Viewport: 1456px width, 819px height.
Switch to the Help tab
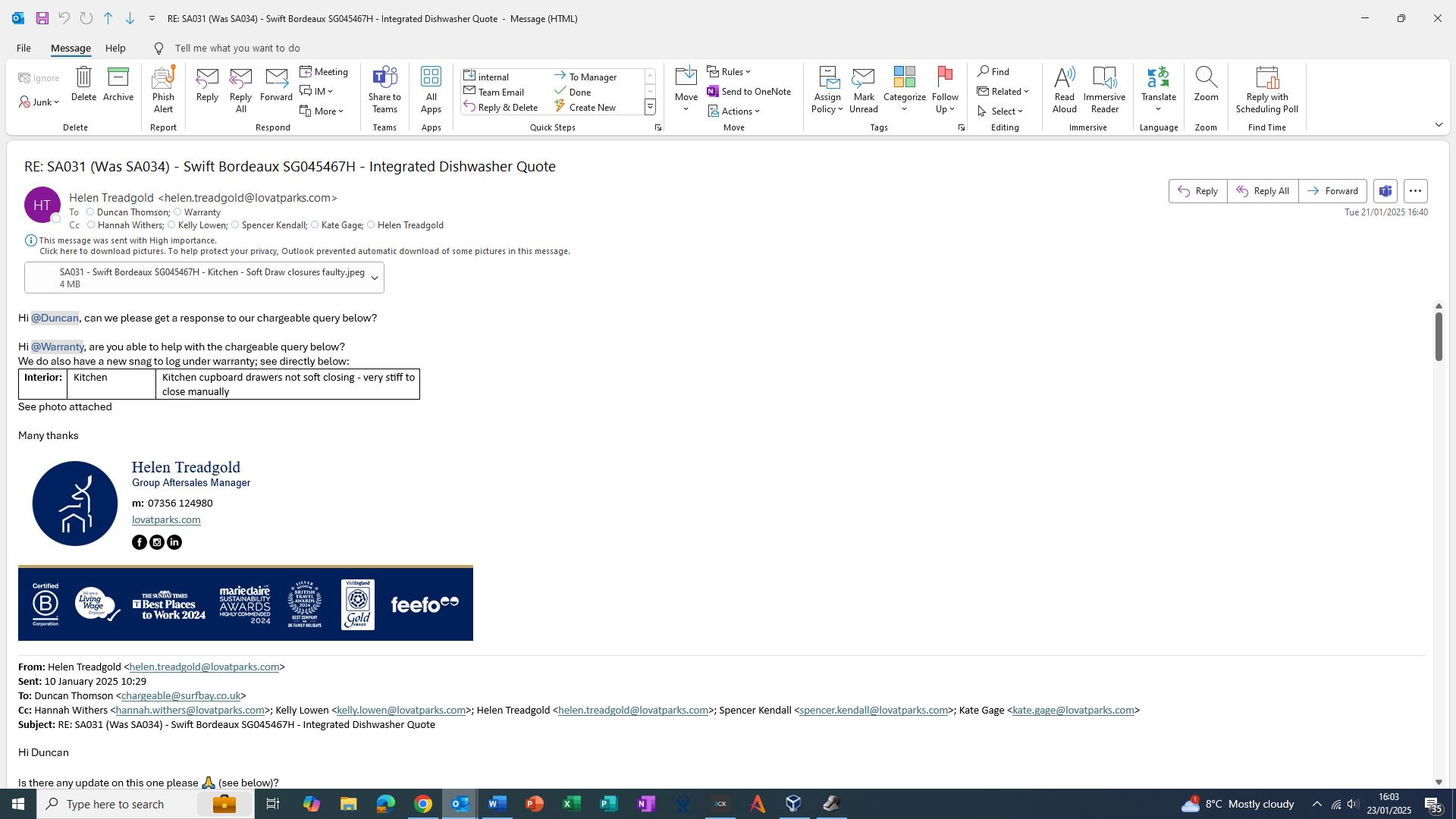115,49
